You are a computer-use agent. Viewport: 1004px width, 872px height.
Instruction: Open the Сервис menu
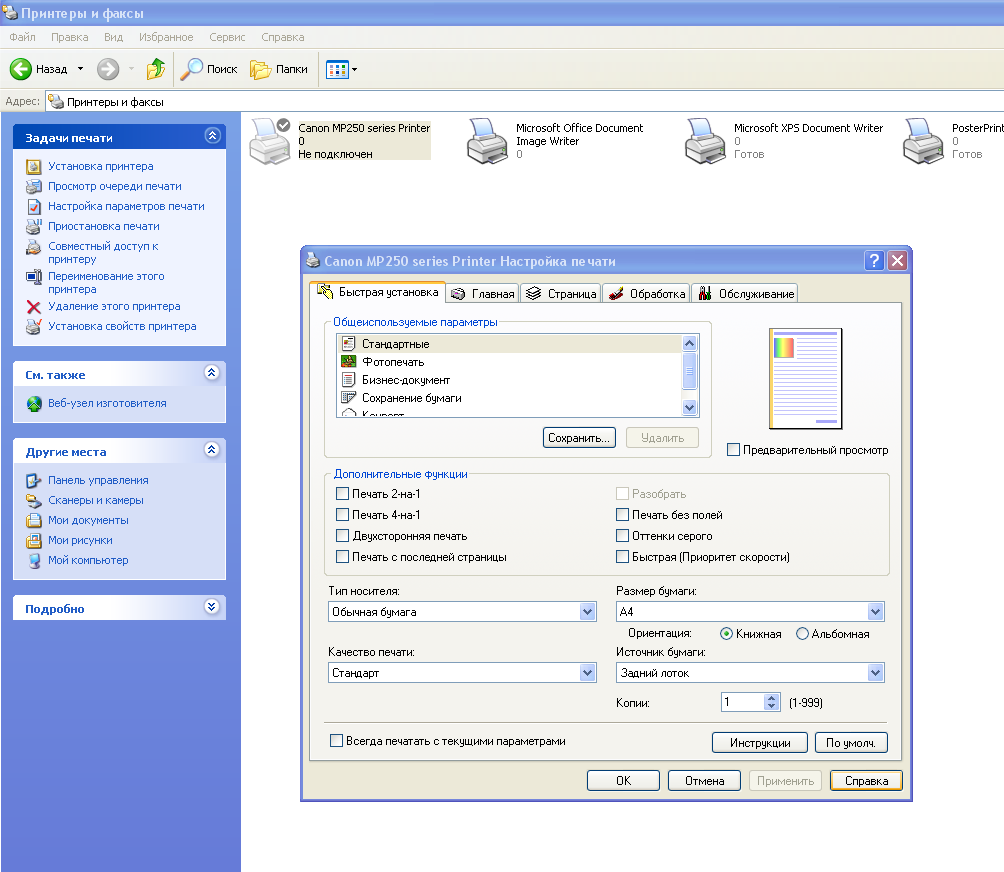227,37
